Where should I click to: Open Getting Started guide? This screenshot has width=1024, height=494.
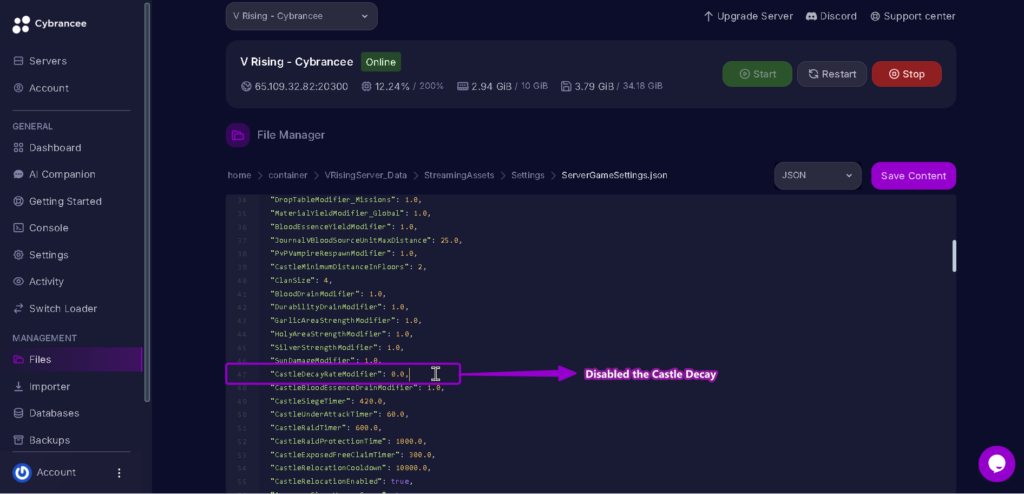click(x=57, y=201)
